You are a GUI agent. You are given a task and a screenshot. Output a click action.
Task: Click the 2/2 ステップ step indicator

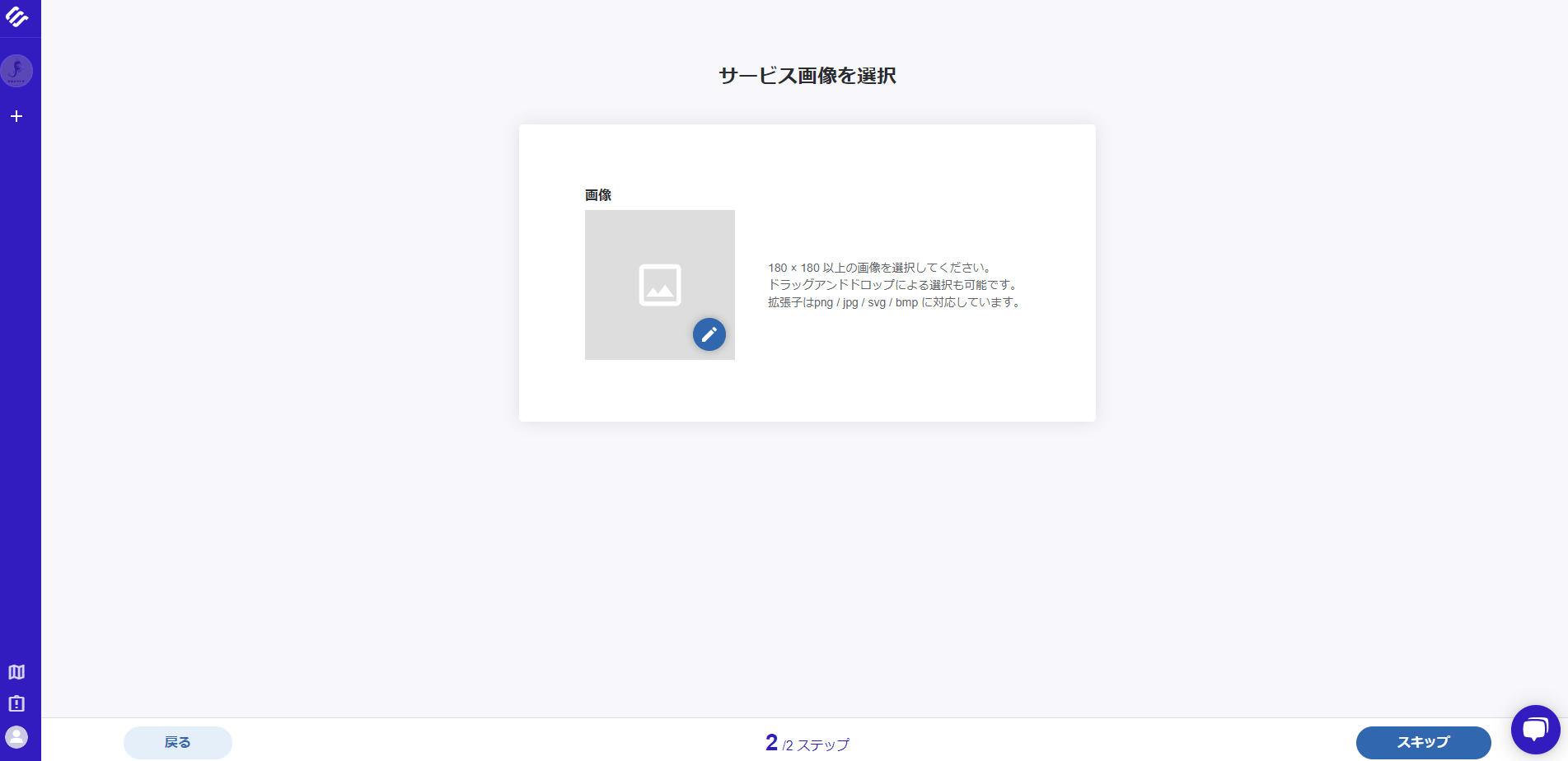point(807,744)
